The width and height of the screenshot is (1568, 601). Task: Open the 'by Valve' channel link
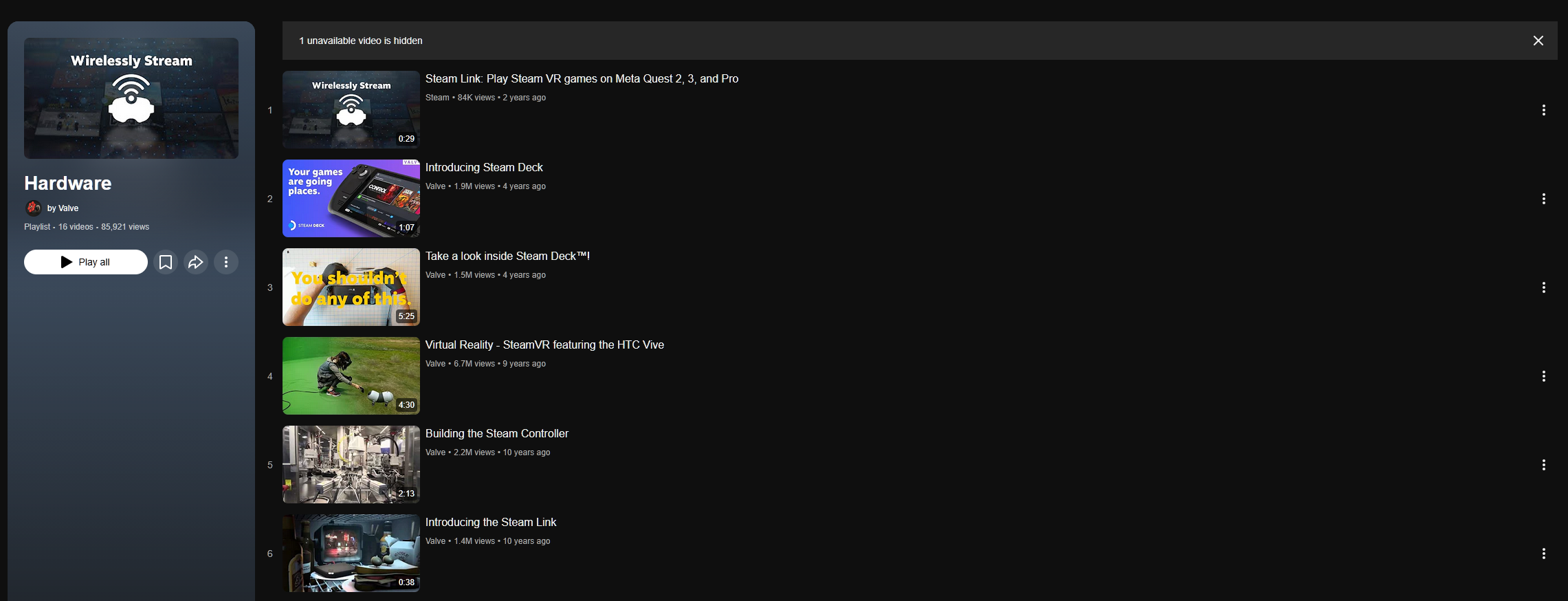(x=63, y=208)
